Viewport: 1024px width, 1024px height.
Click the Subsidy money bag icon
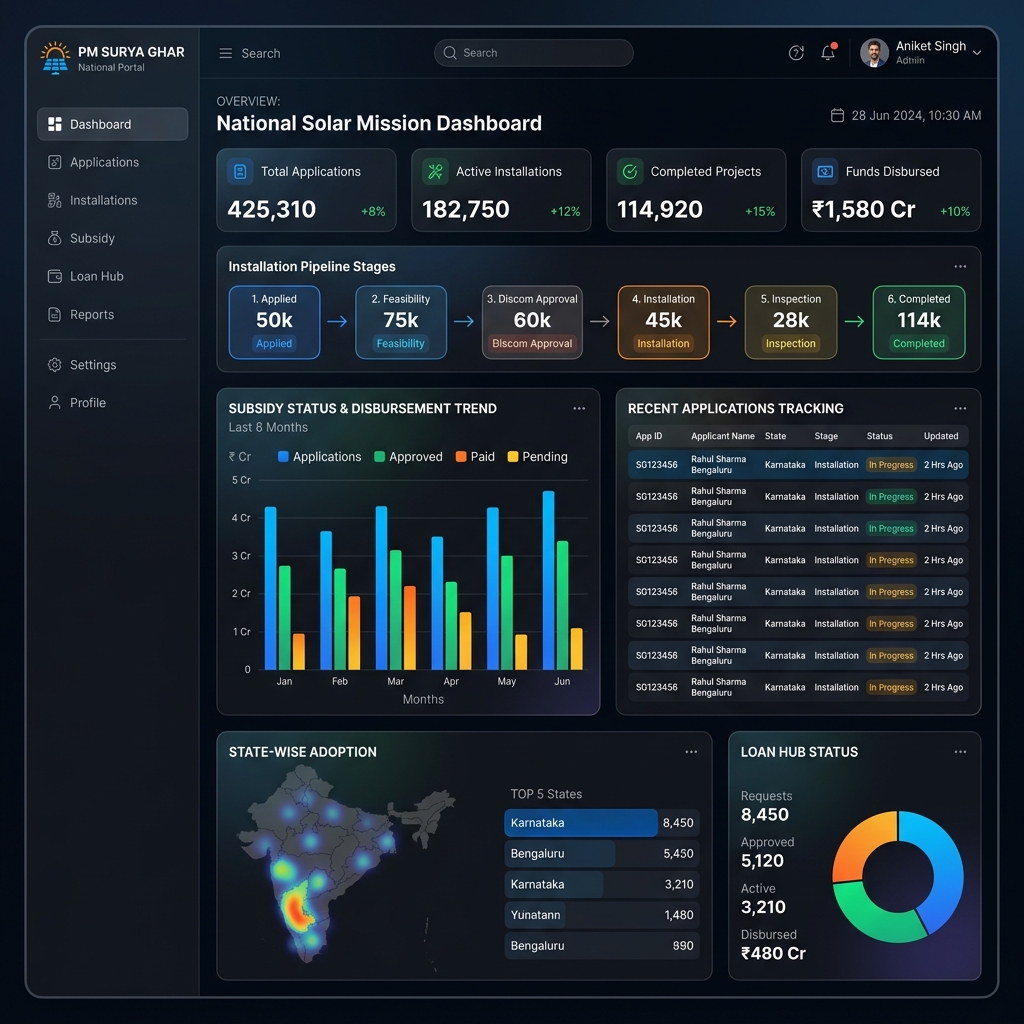(55, 238)
